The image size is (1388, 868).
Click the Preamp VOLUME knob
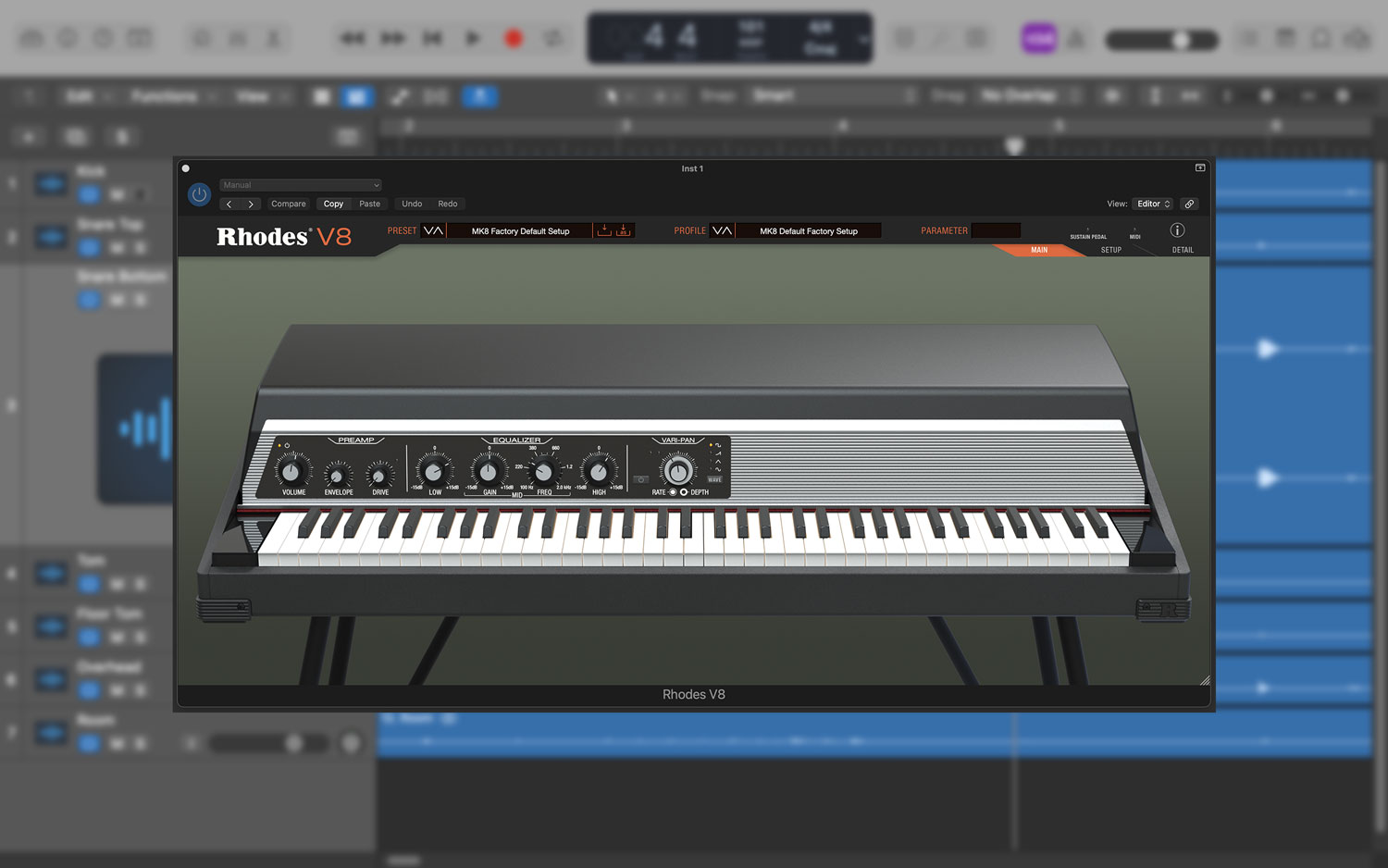point(291,472)
